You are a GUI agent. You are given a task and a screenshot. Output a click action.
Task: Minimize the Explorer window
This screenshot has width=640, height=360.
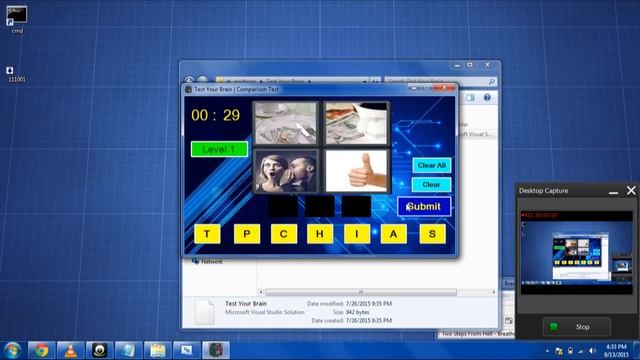pos(457,65)
